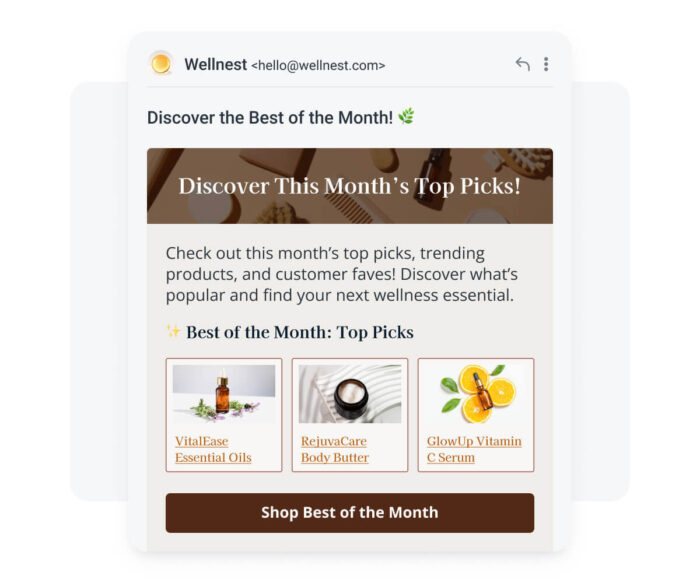The image size is (700, 583).
Task: Click the hello@wellnest.com email address
Action: click(x=318, y=66)
